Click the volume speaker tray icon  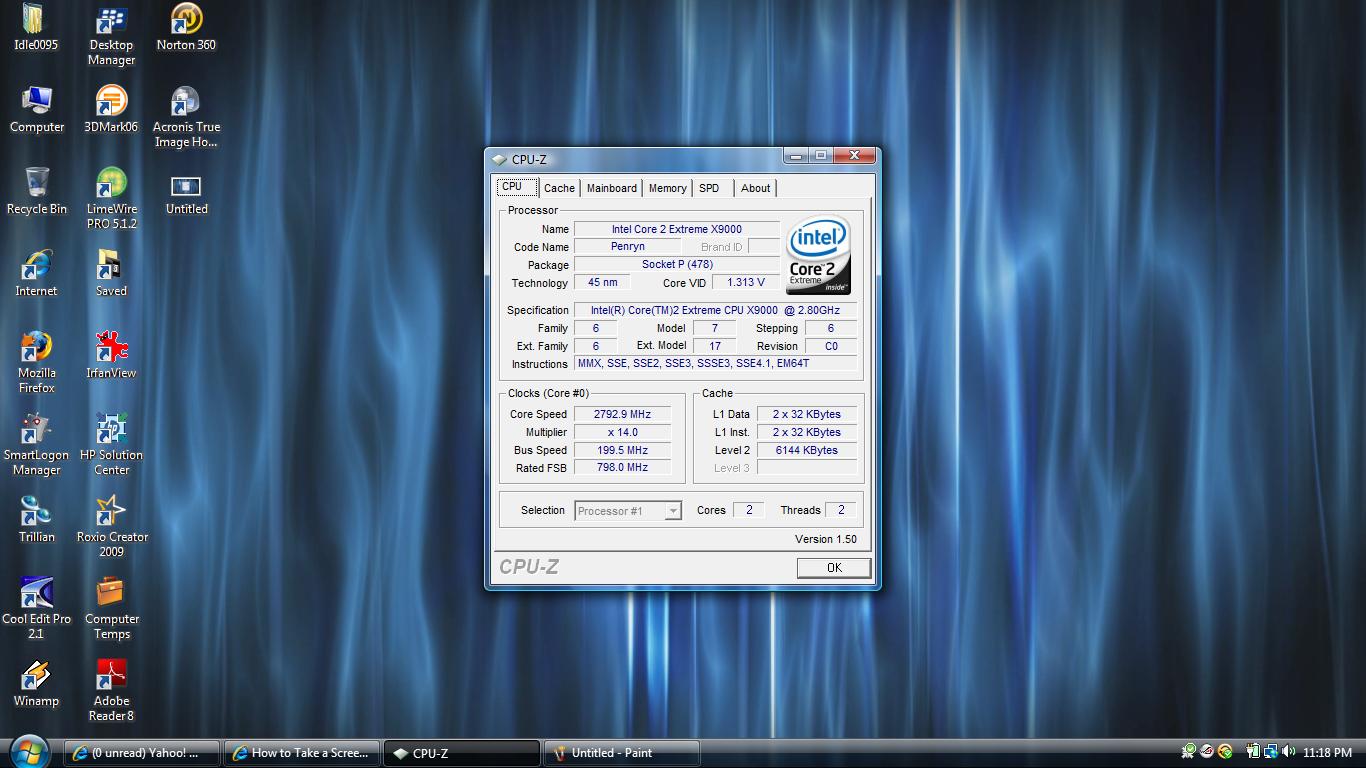point(1288,752)
